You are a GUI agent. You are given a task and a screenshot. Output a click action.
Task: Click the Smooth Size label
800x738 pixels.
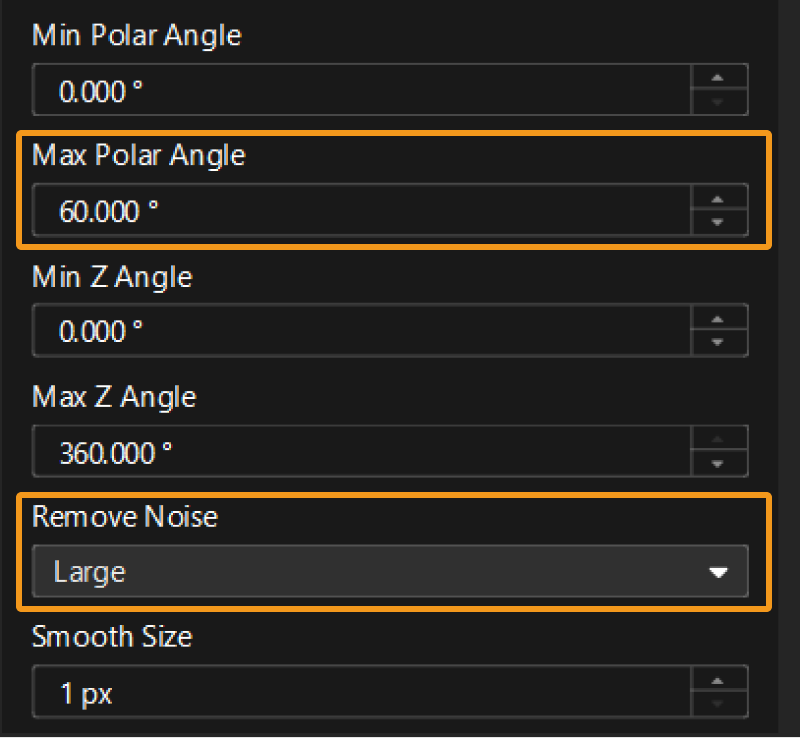pos(111,636)
